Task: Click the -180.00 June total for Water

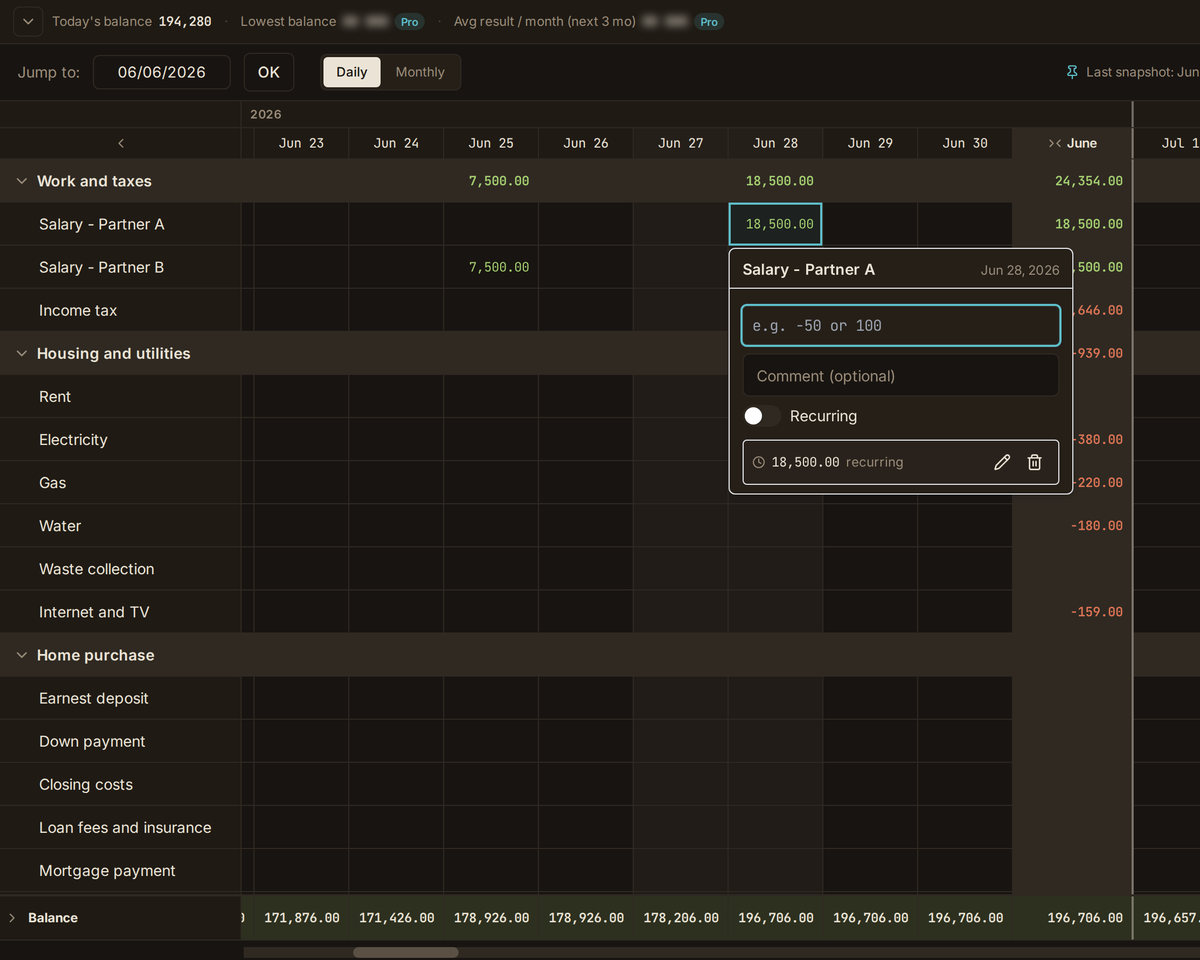Action: [1096, 525]
